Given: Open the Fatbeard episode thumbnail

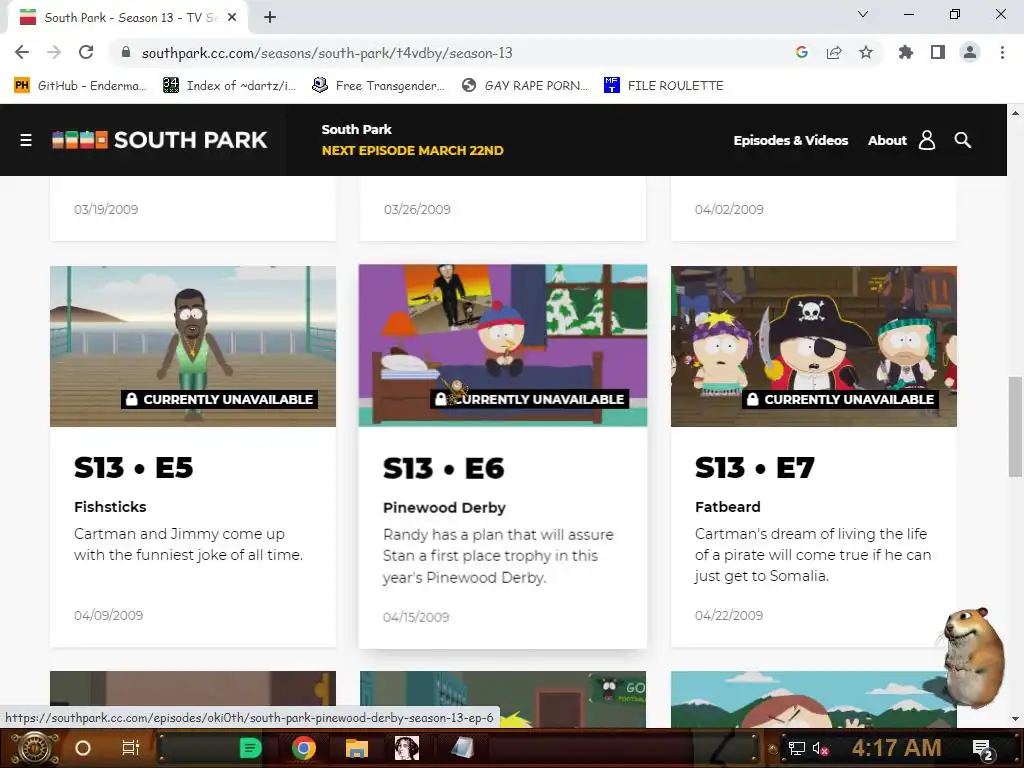Looking at the screenshot, I should pos(814,346).
